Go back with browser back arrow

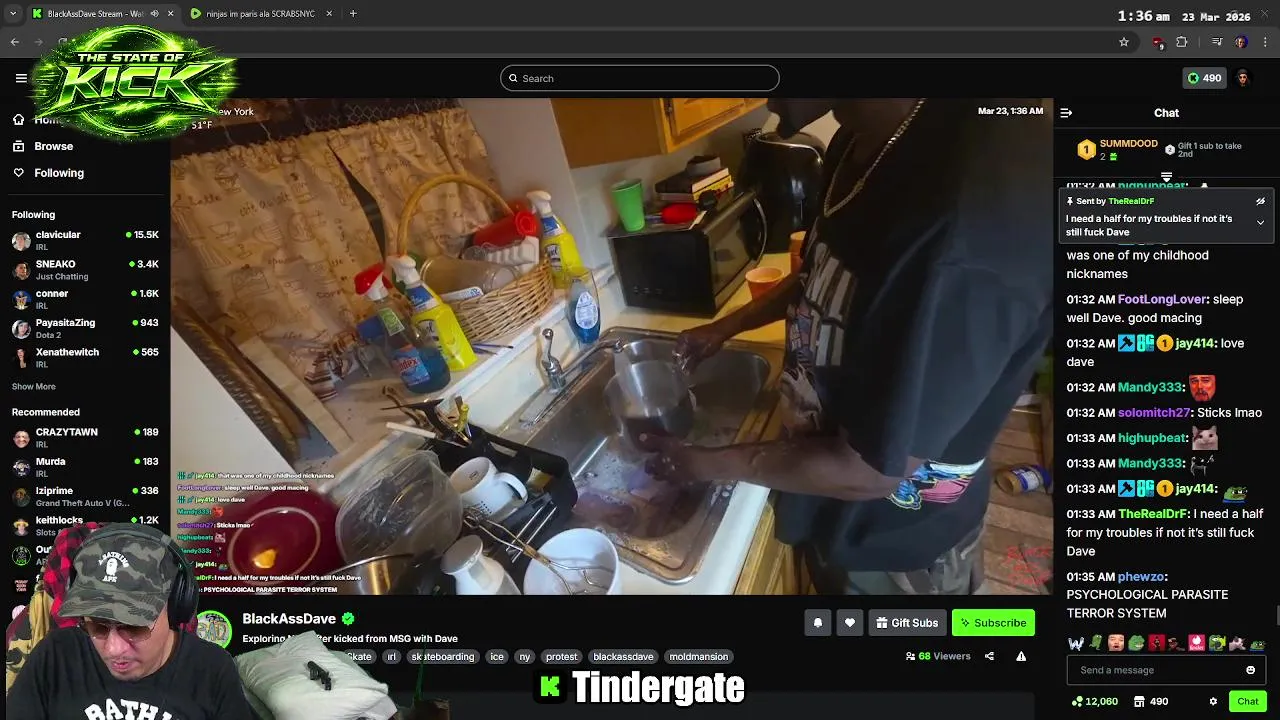coord(15,42)
